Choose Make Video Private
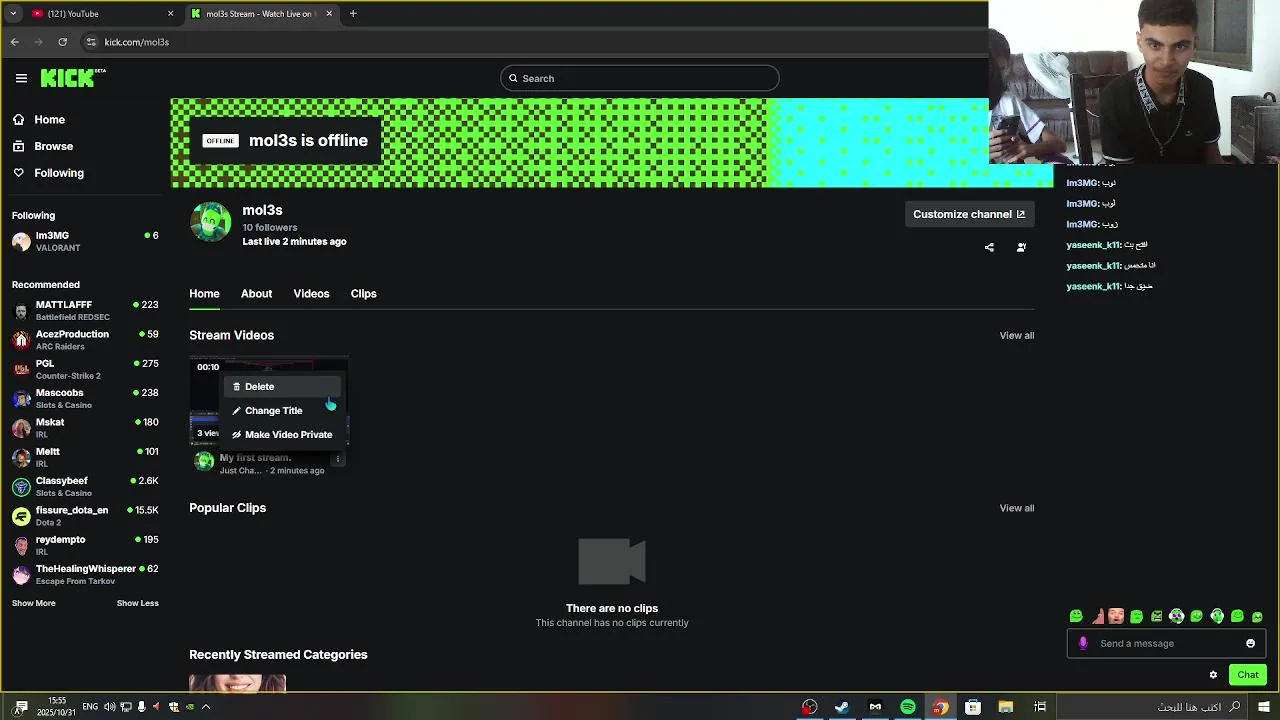This screenshot has height=720, width=1280. point(284,434)
